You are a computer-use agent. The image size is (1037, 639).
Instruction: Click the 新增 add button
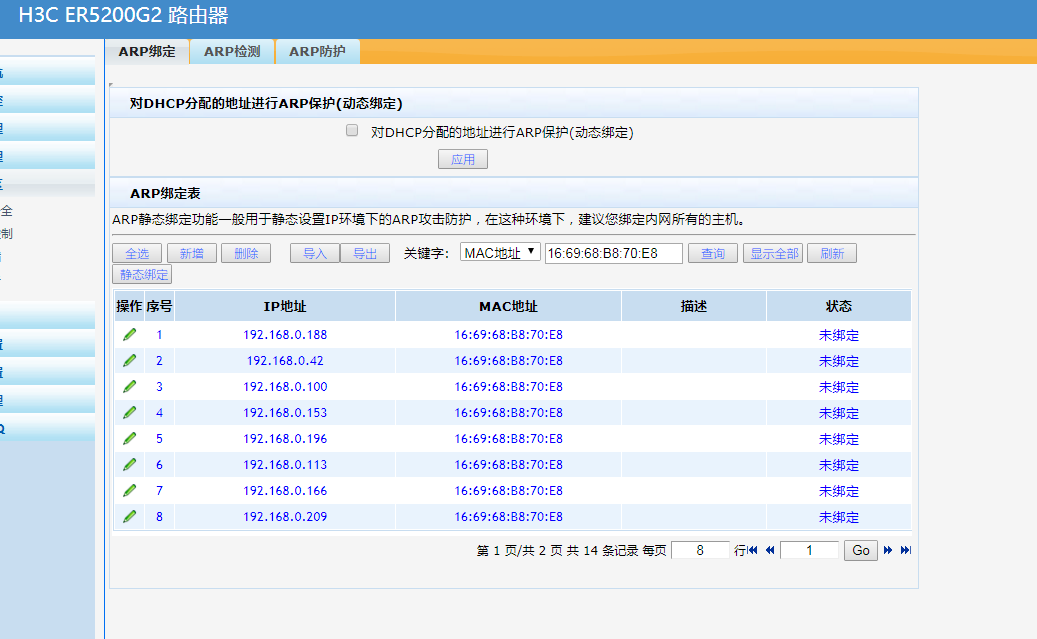coord(191,254)
